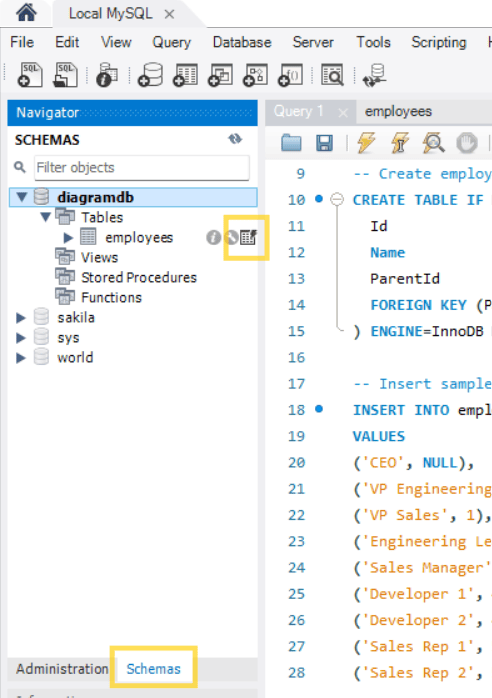Image resolution: width=492 pixels, height=698 pixels.
Task: Expand the employees table node
Action: click(x=68, y=238)
